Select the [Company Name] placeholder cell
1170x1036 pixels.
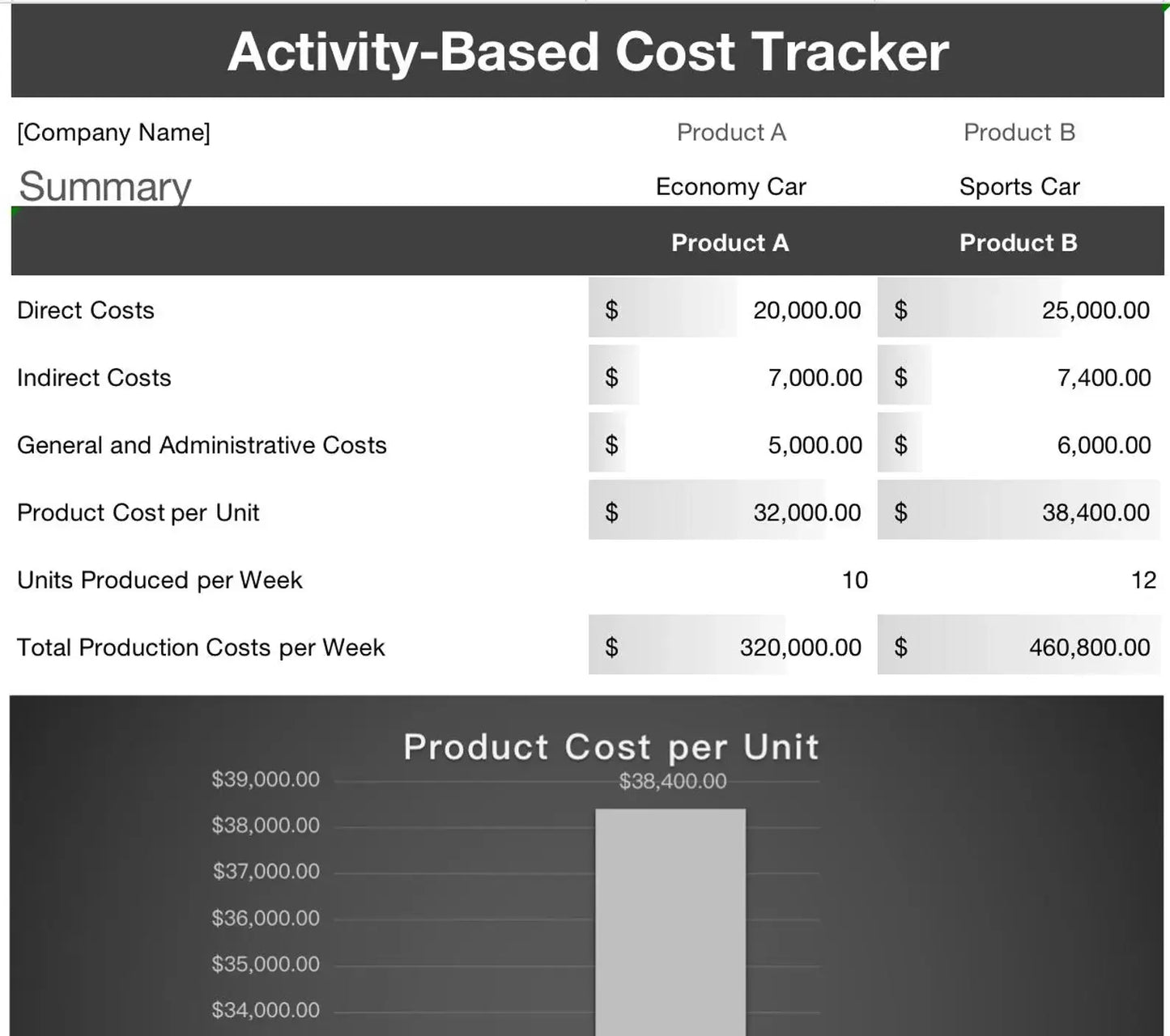[x=113, y=132]
